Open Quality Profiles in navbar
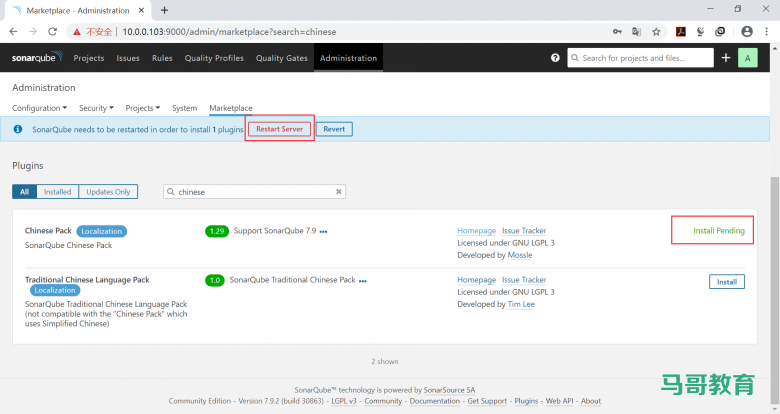This screenshot has height=414, width=780. click(x=214, y=58)
